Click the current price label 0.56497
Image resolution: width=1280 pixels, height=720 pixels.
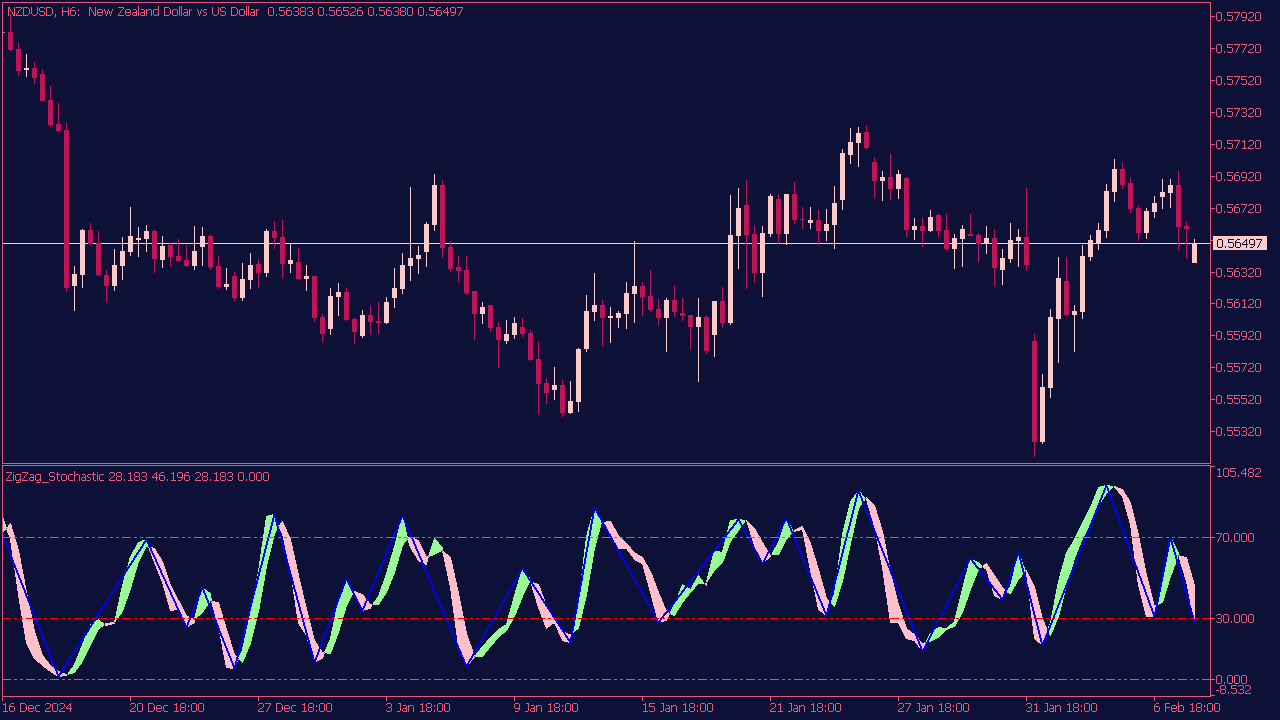coord(1240,244)
